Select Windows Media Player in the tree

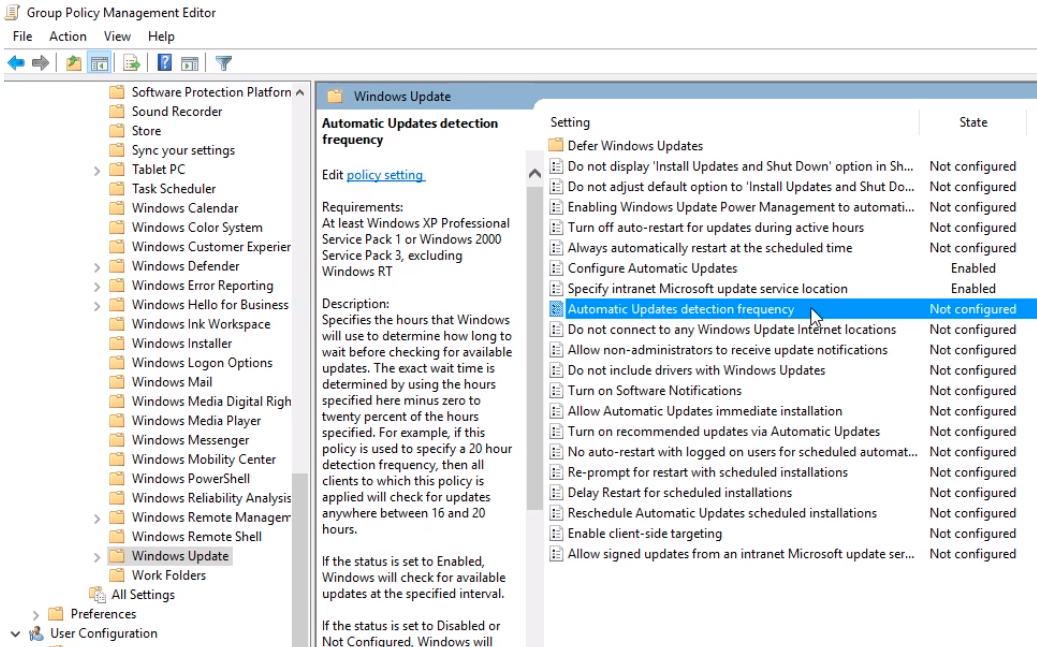pos(196,420)
